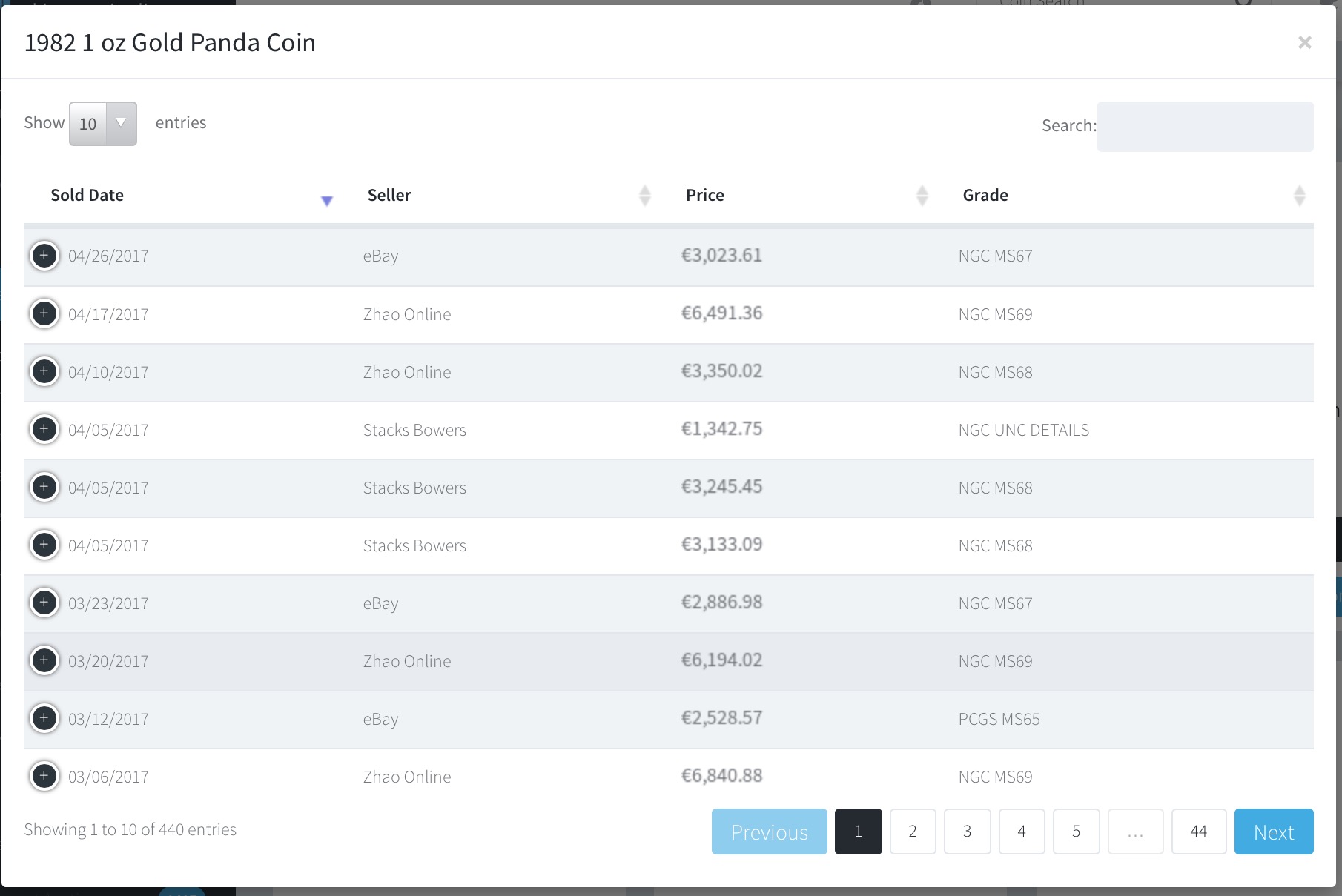
Task: Click the price €3,245.45
Action: tap(722, 487)
